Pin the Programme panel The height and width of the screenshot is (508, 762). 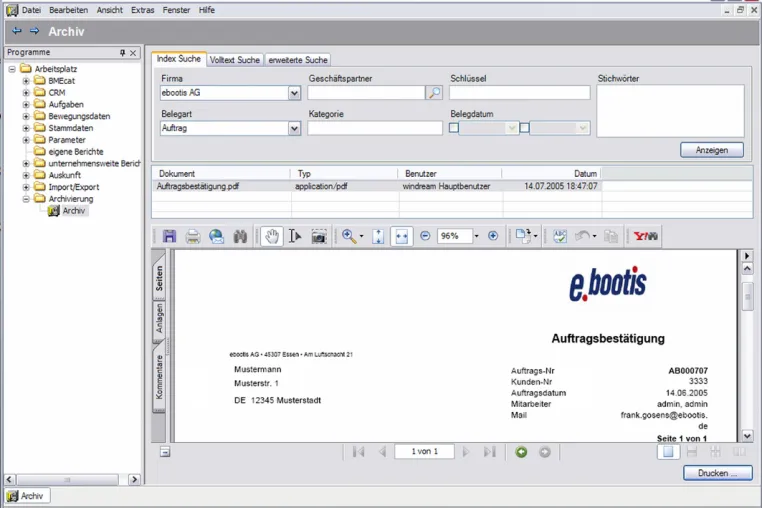pyautogui.click(x=122, y=53)
